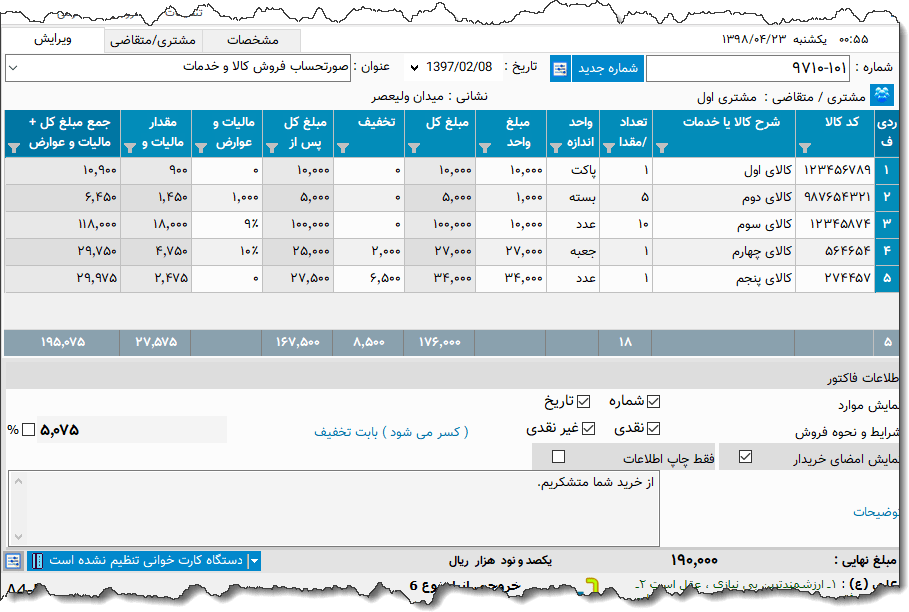909x612 pixels.
Task: Uncheck the شماره checkbox
Action: click(654, 401)
